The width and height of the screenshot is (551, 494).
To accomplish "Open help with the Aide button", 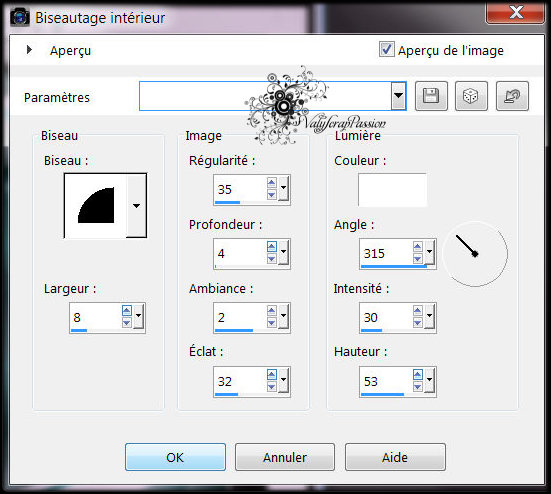I will (395, 457).
